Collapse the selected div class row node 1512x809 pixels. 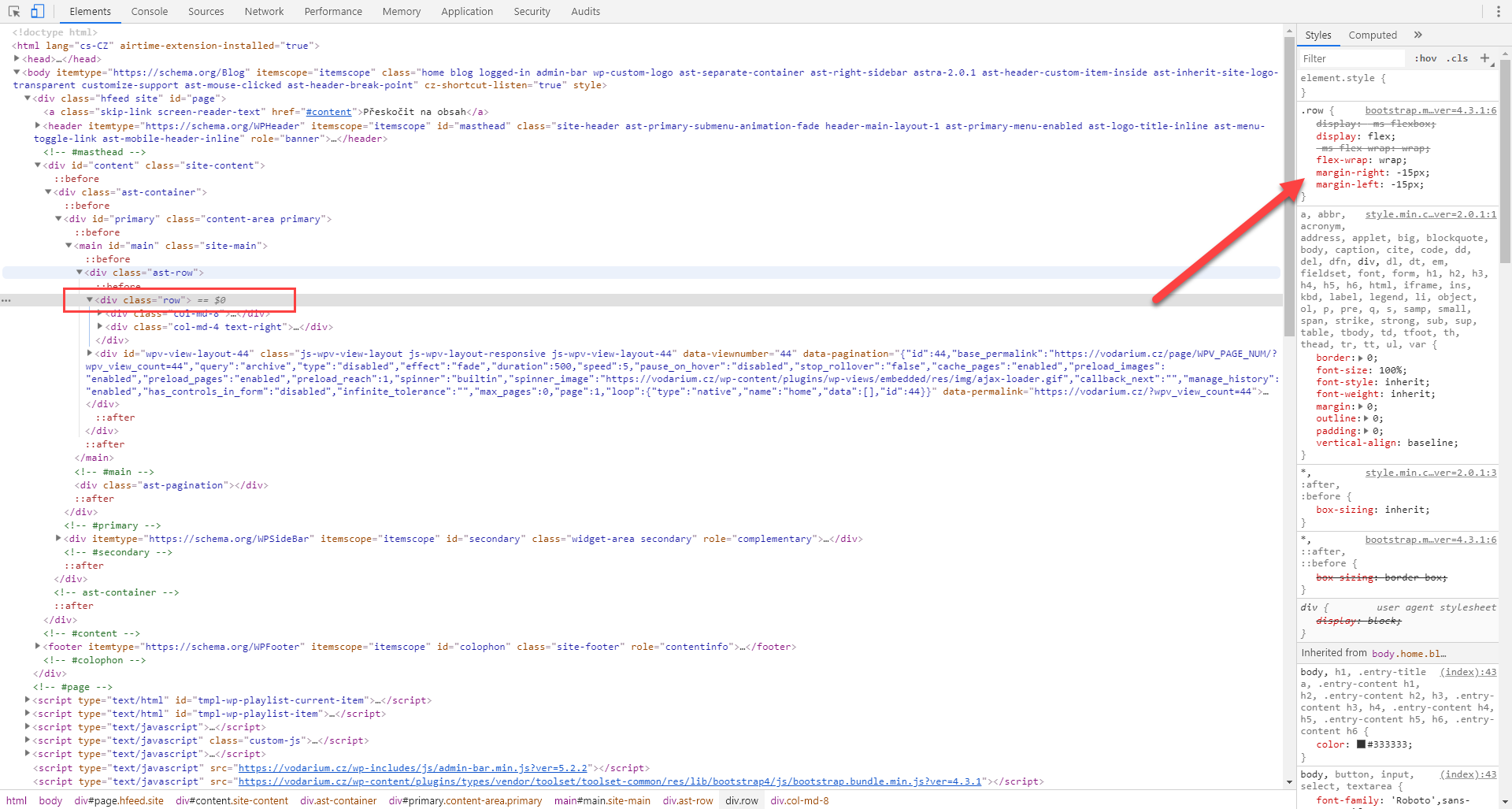pyautogui.click(x=90, y=300)
